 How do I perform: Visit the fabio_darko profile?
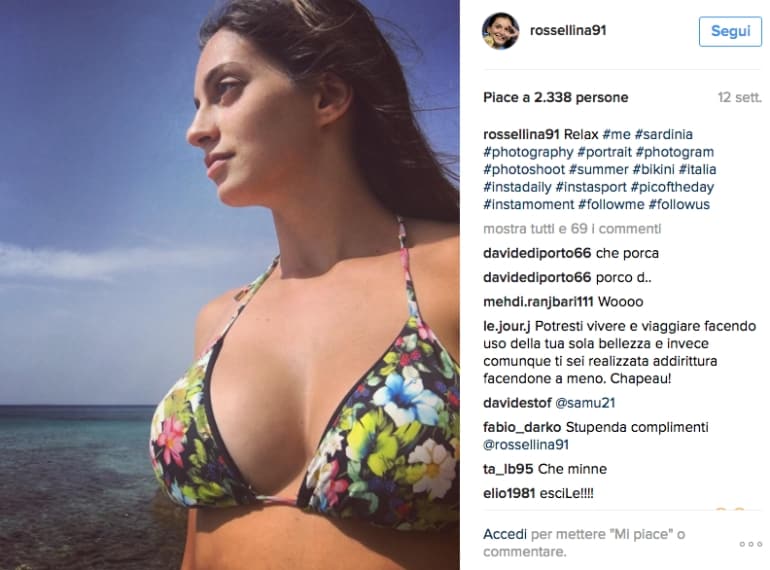(x=522, y=428)
